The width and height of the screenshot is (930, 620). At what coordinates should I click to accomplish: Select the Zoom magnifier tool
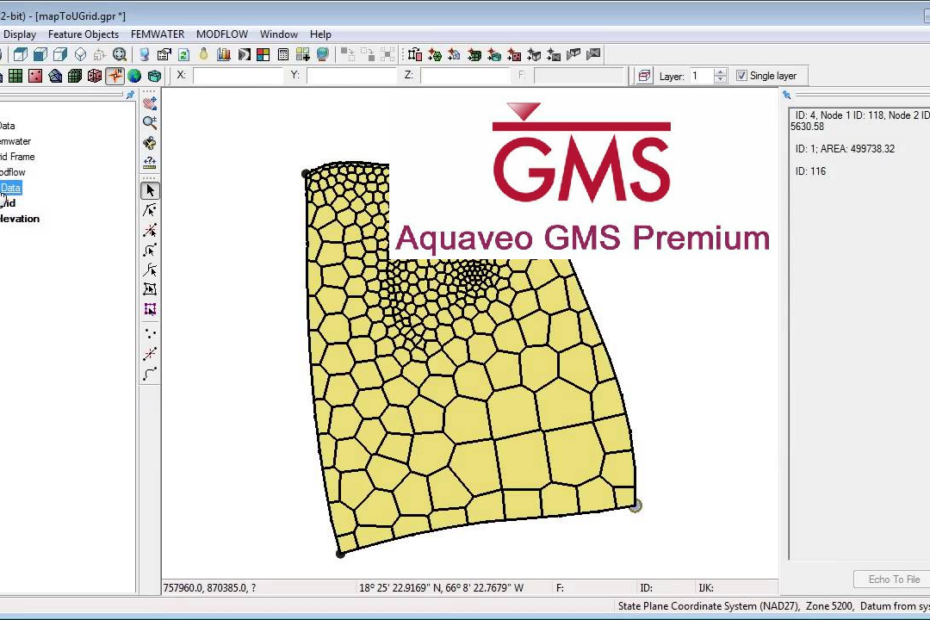tap(149, 123)
